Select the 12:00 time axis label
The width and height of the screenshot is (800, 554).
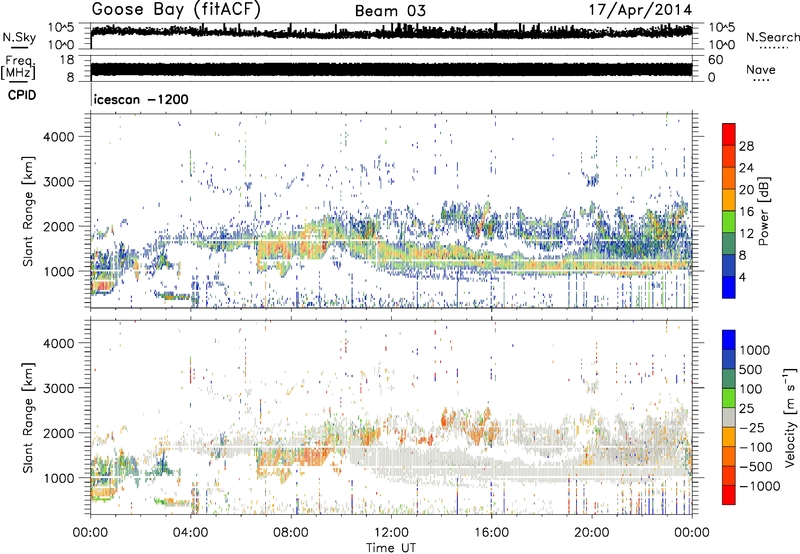pyautogui.click(x=391, y=533)
